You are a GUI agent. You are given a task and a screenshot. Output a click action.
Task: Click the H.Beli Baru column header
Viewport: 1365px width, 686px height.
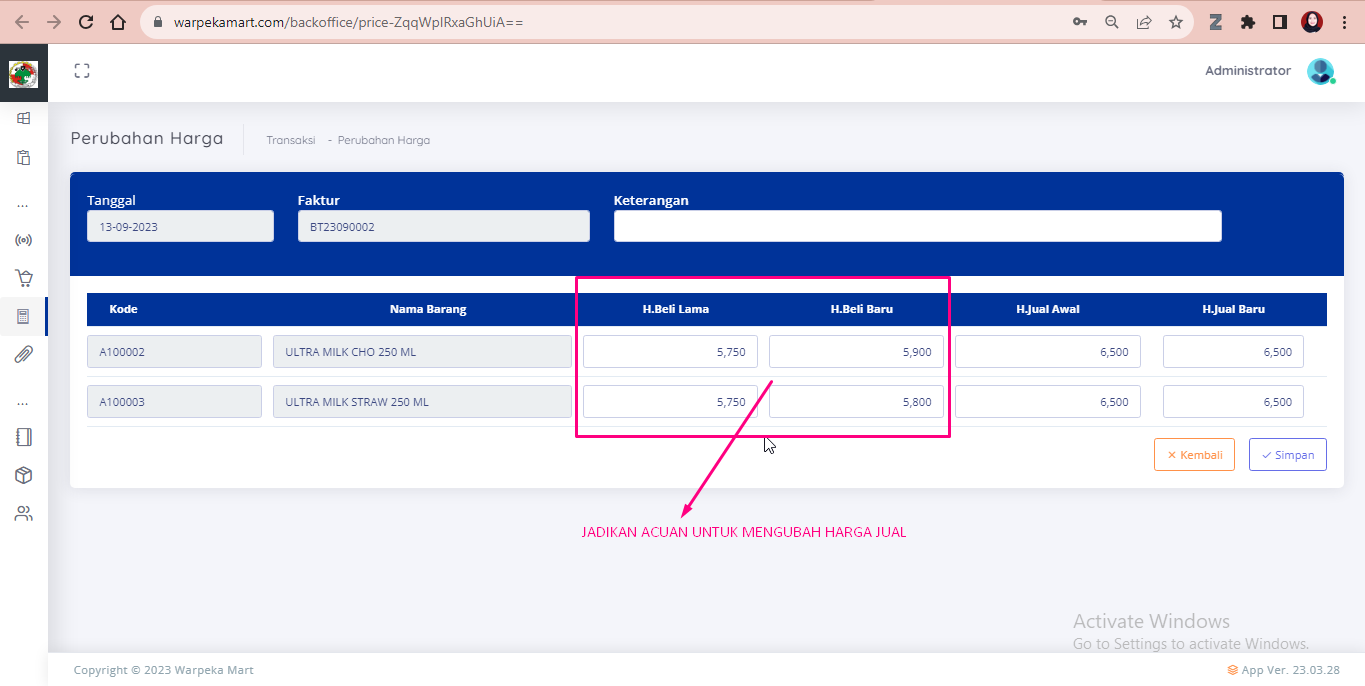tap(862, 309)
